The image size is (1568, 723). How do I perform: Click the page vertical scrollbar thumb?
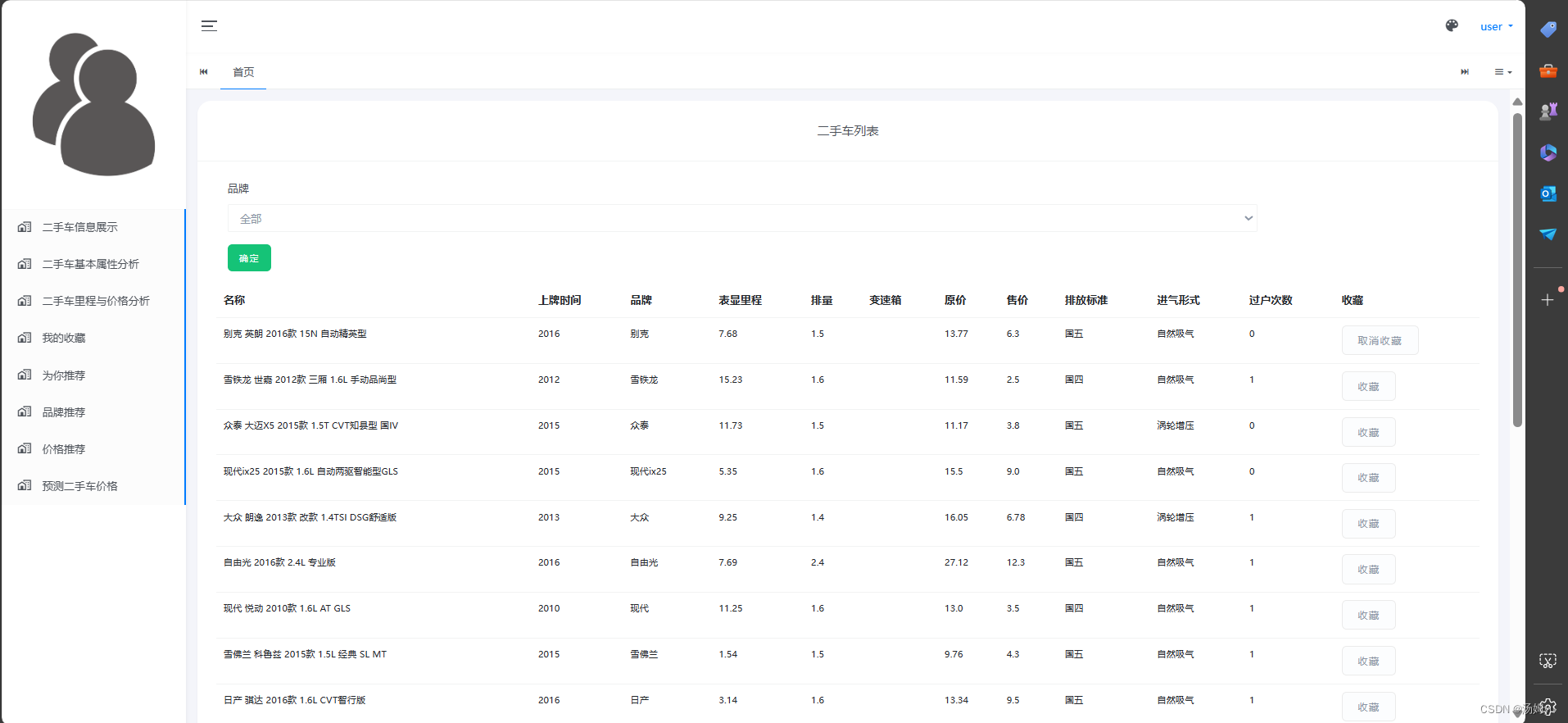[x=1517, y=271]
